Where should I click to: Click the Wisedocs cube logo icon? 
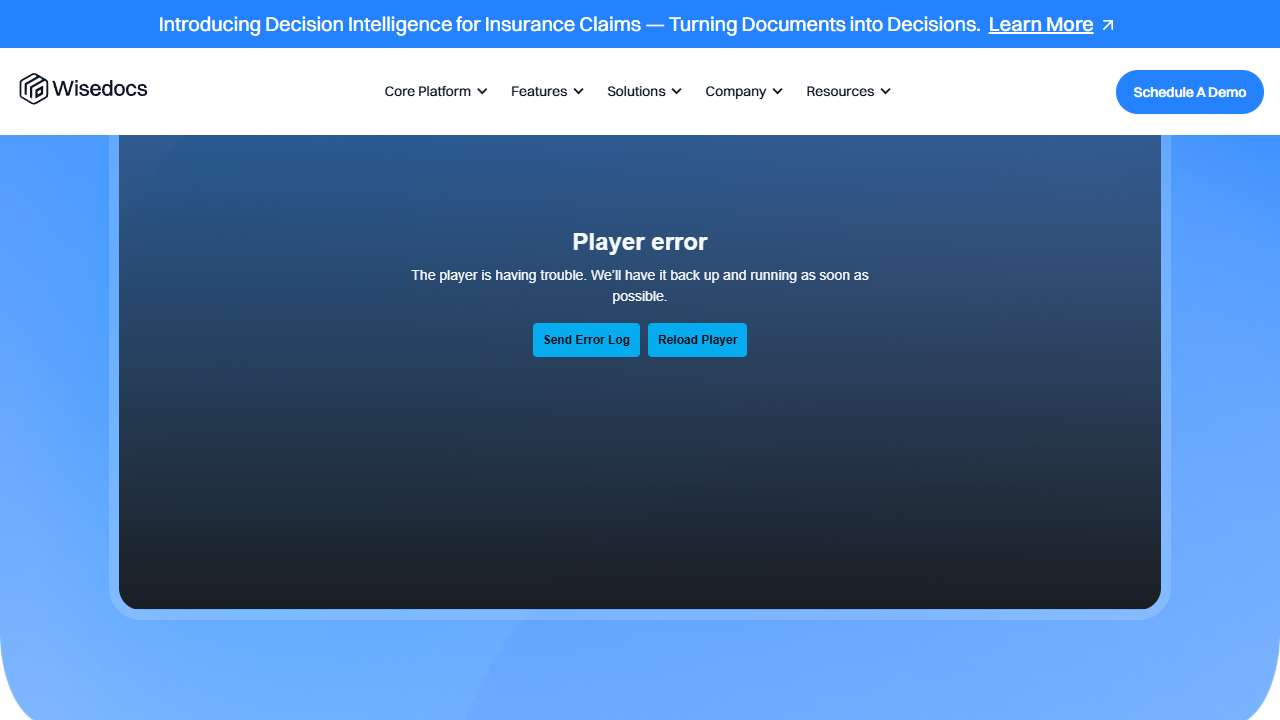click(34, 89)
